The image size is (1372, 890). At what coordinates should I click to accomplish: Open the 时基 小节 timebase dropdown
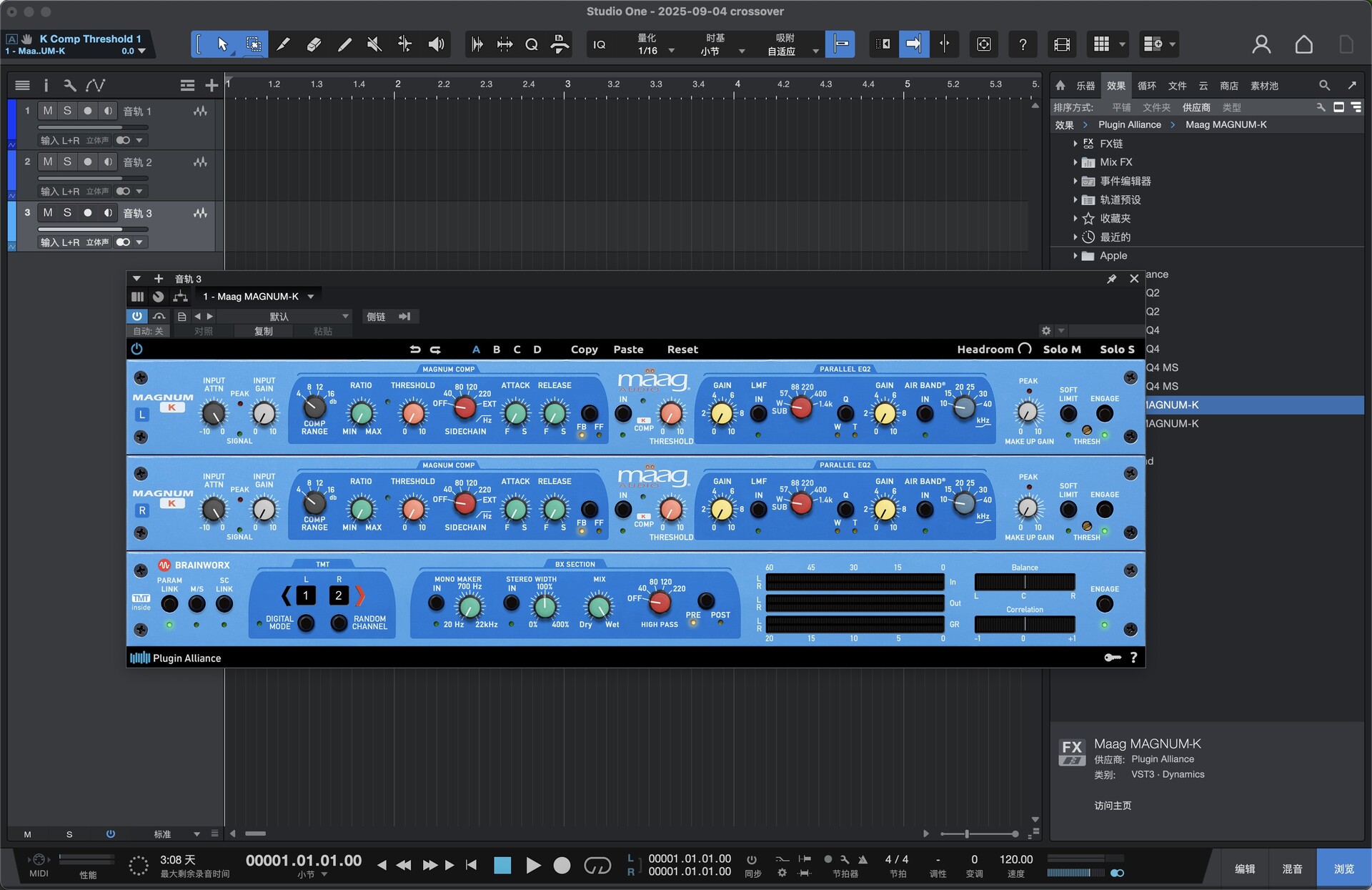coord(722,44)
